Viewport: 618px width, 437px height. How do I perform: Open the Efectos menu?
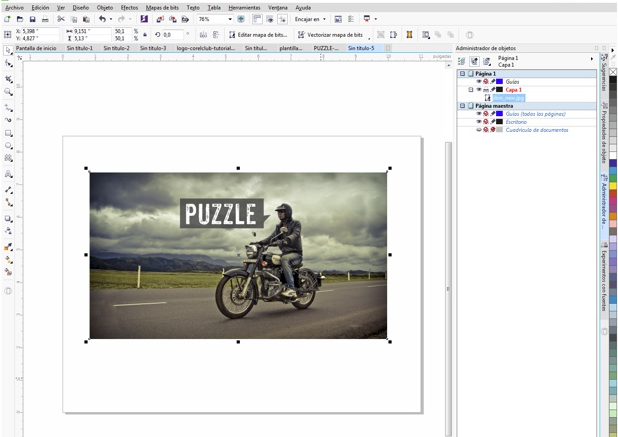click(130, 7)
